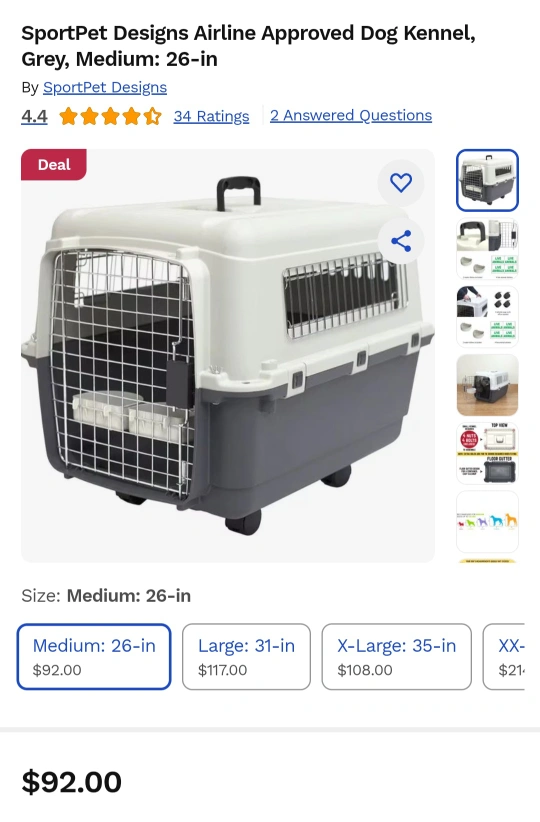View thumbnail showing wheels and bowls

pyautogui.click(x=487, y=317)
